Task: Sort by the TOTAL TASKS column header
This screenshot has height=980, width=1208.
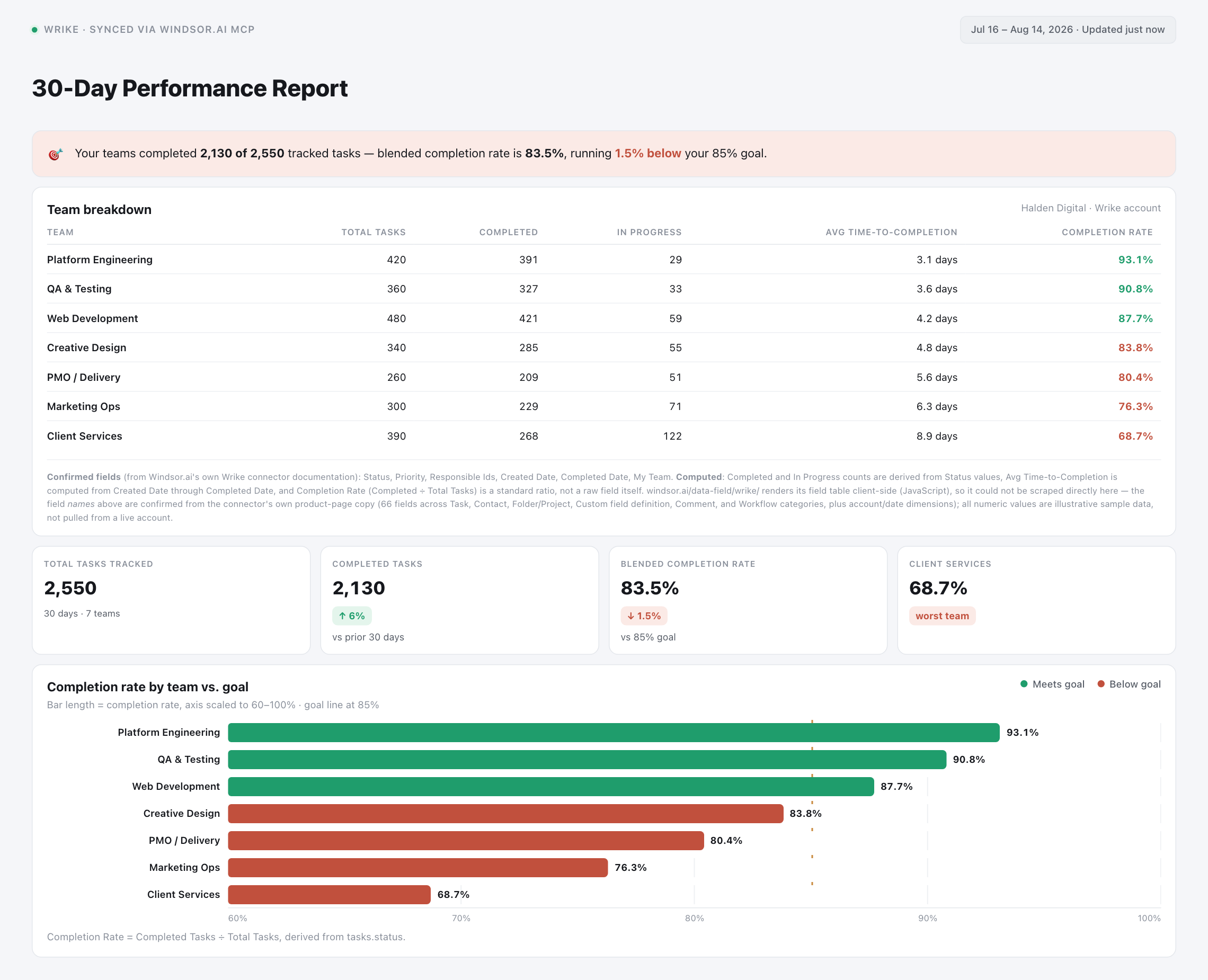Action: [373, 232]
